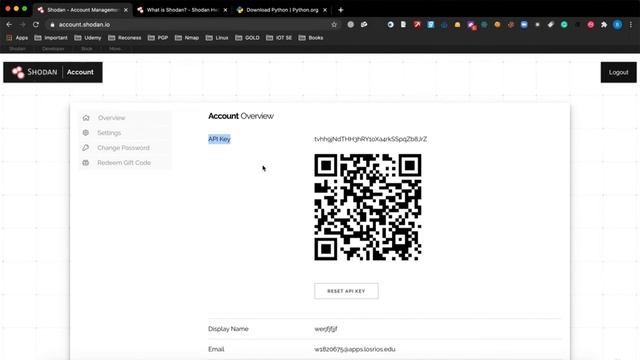Click the highlighted API Key label

219,139
